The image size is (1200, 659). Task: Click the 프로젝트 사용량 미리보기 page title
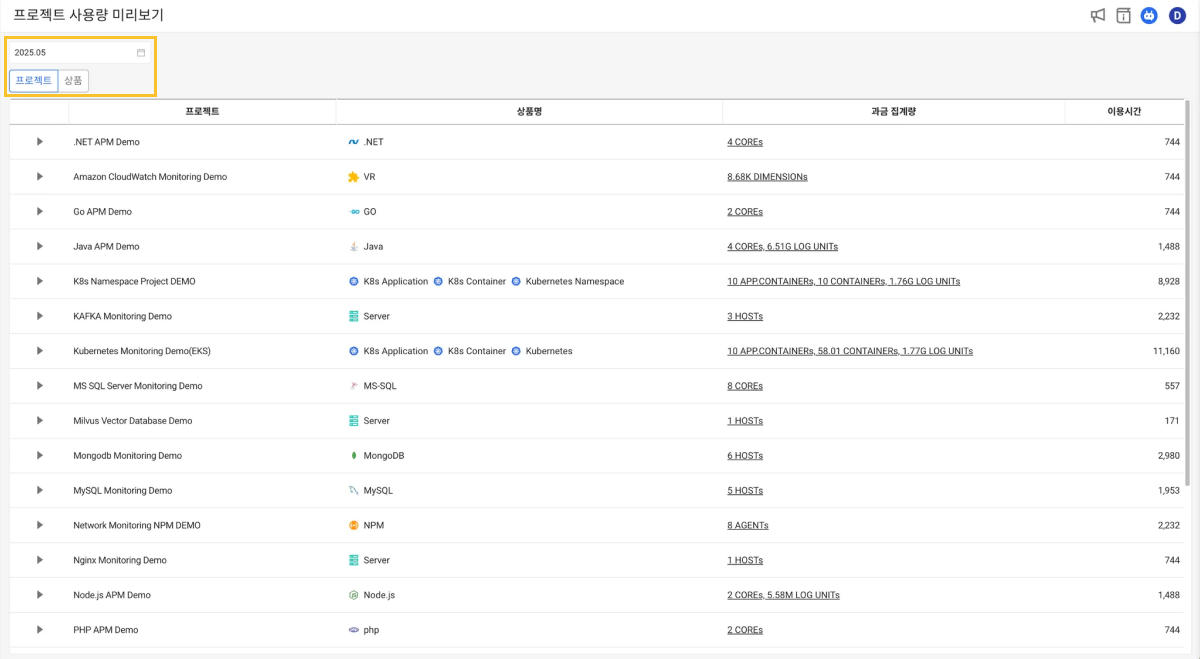pyautogui.click(x=88, y=15)
